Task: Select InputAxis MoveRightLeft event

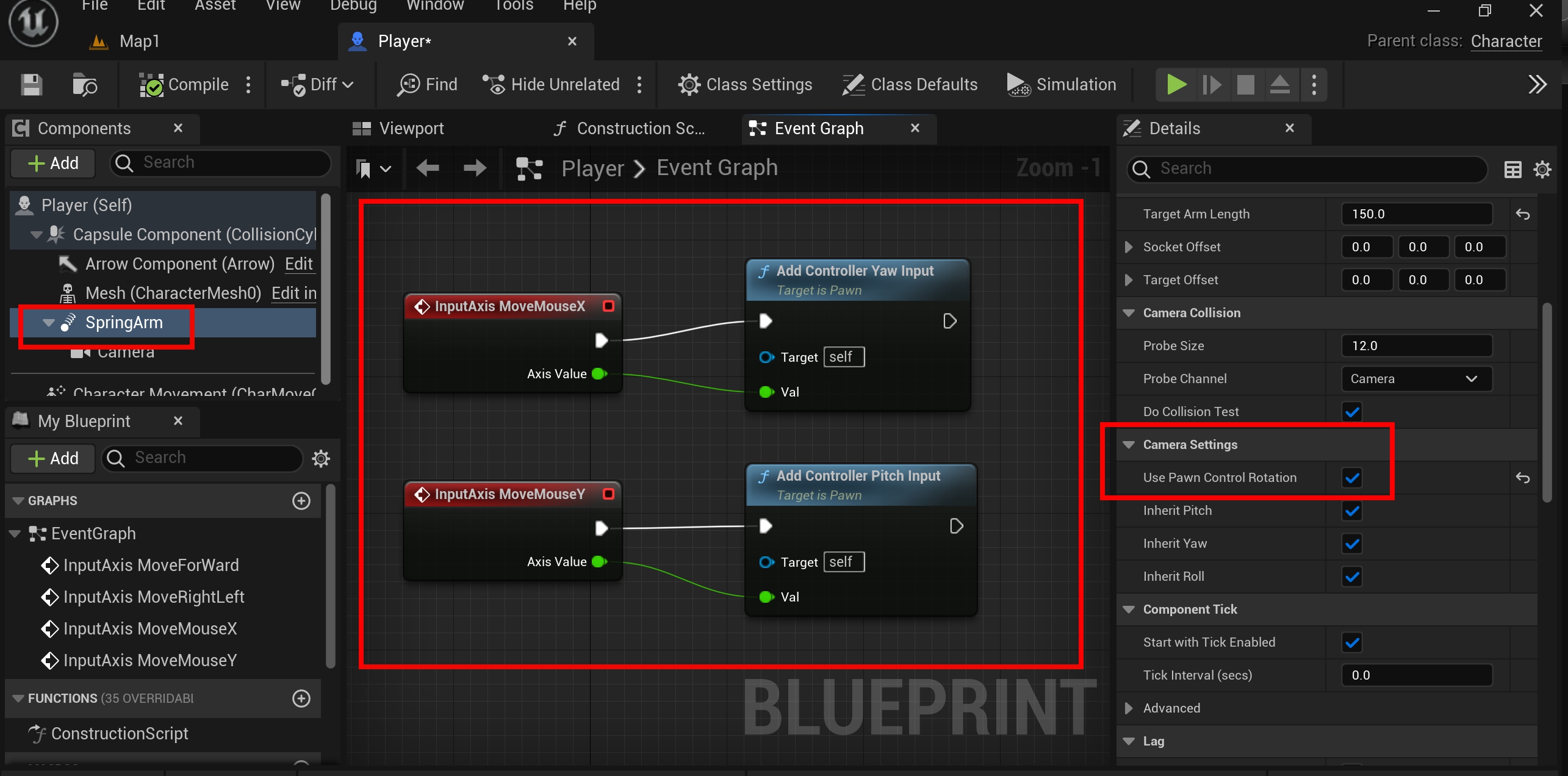Action: coord(153,597)
